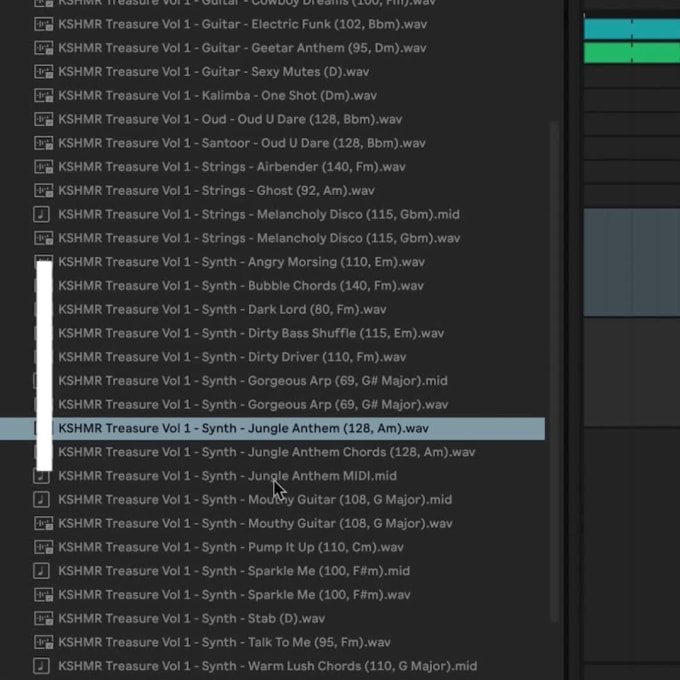Click the gray-blue clip in the arrangement
Screen dimensions: 680x680
coord(632,262)
